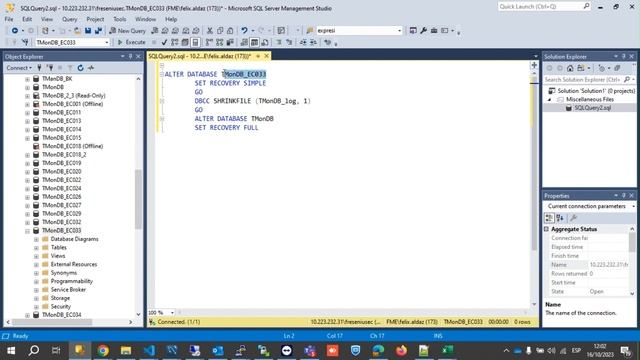Click the Database Engine Query icon
The image size is (640, 360).
pyautogui.click(x=155, y=31)
